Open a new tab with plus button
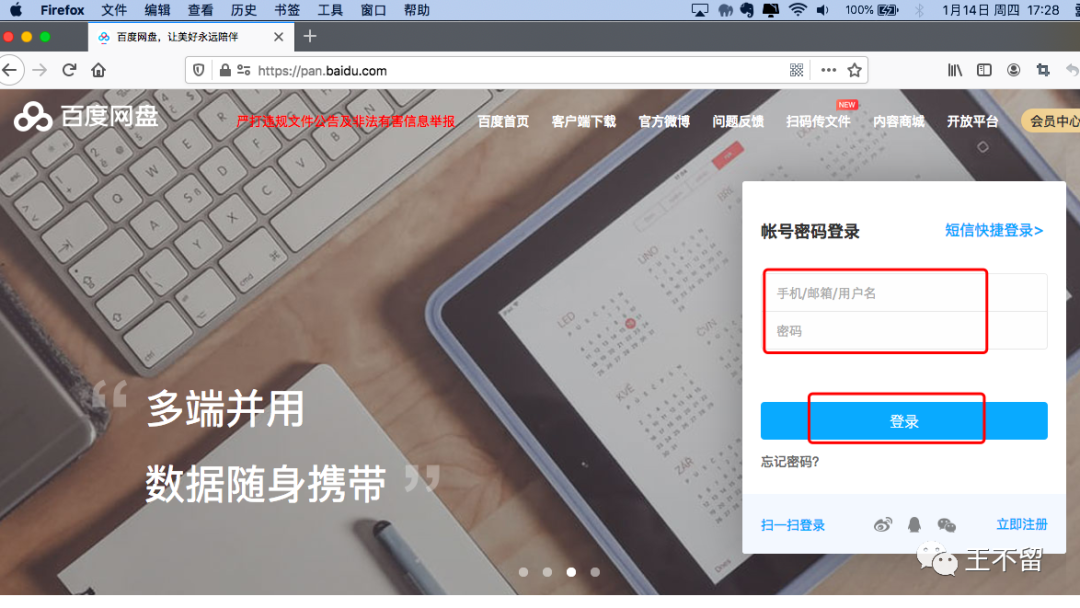 pyautogui.click(x=310, y=36)
